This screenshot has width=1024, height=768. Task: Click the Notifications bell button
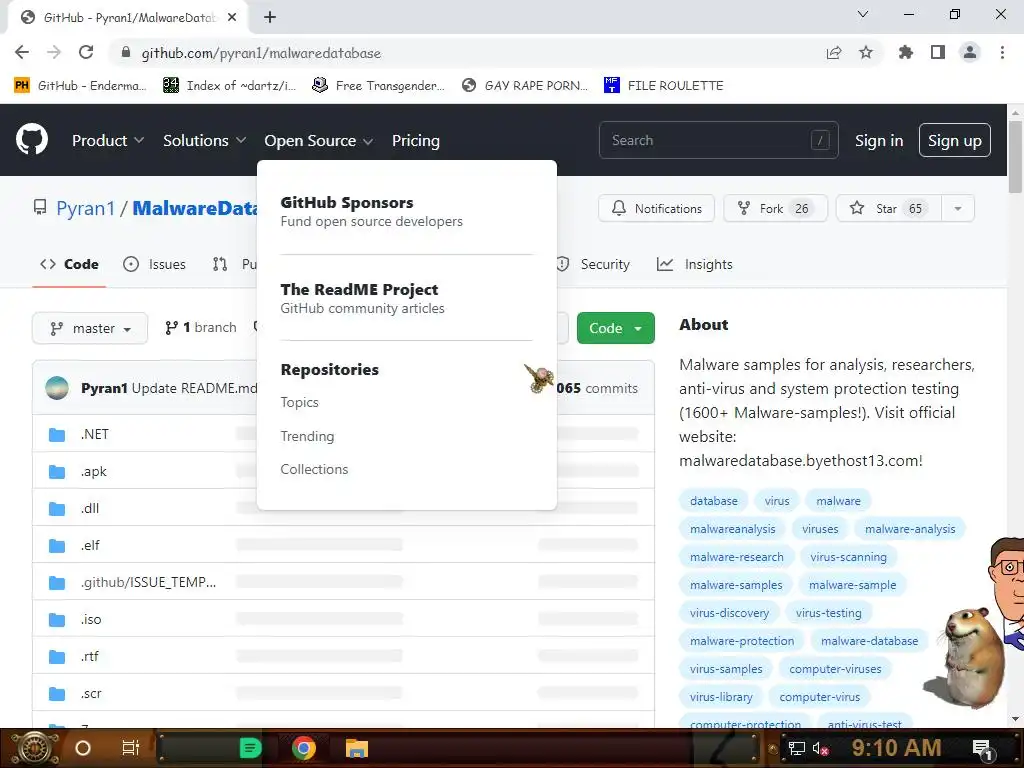[x=656, y=208]
